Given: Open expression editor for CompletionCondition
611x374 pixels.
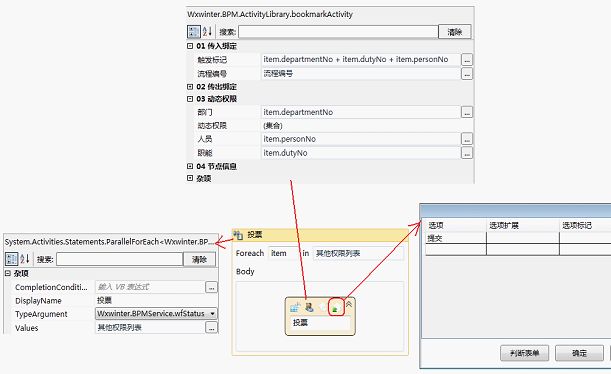Looking at the screenshot, I should [211, 288].
